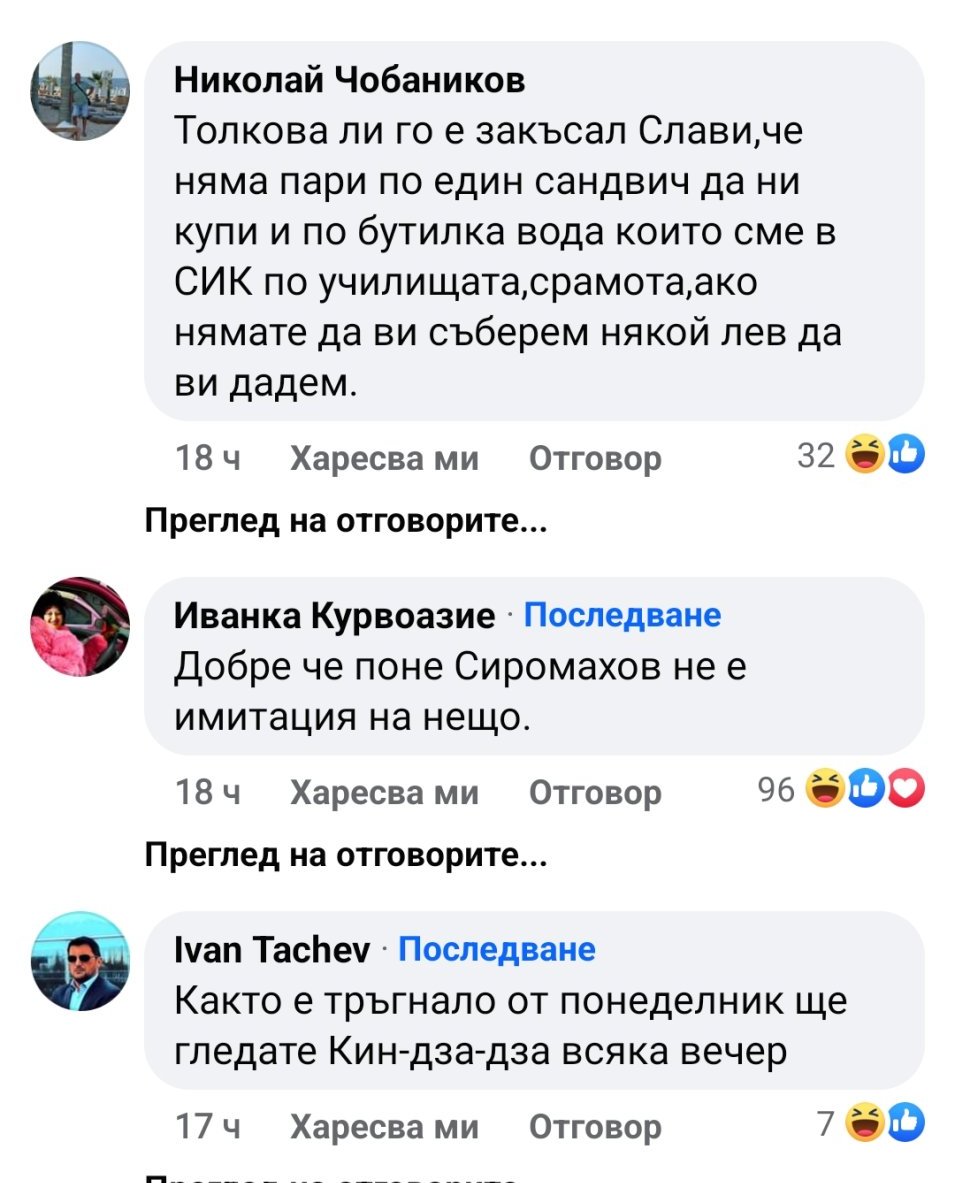Expand replies under Иванка Курвоазие's comment
The width and height of the screenshot is (955, 1183).
[x=345, y=855]
